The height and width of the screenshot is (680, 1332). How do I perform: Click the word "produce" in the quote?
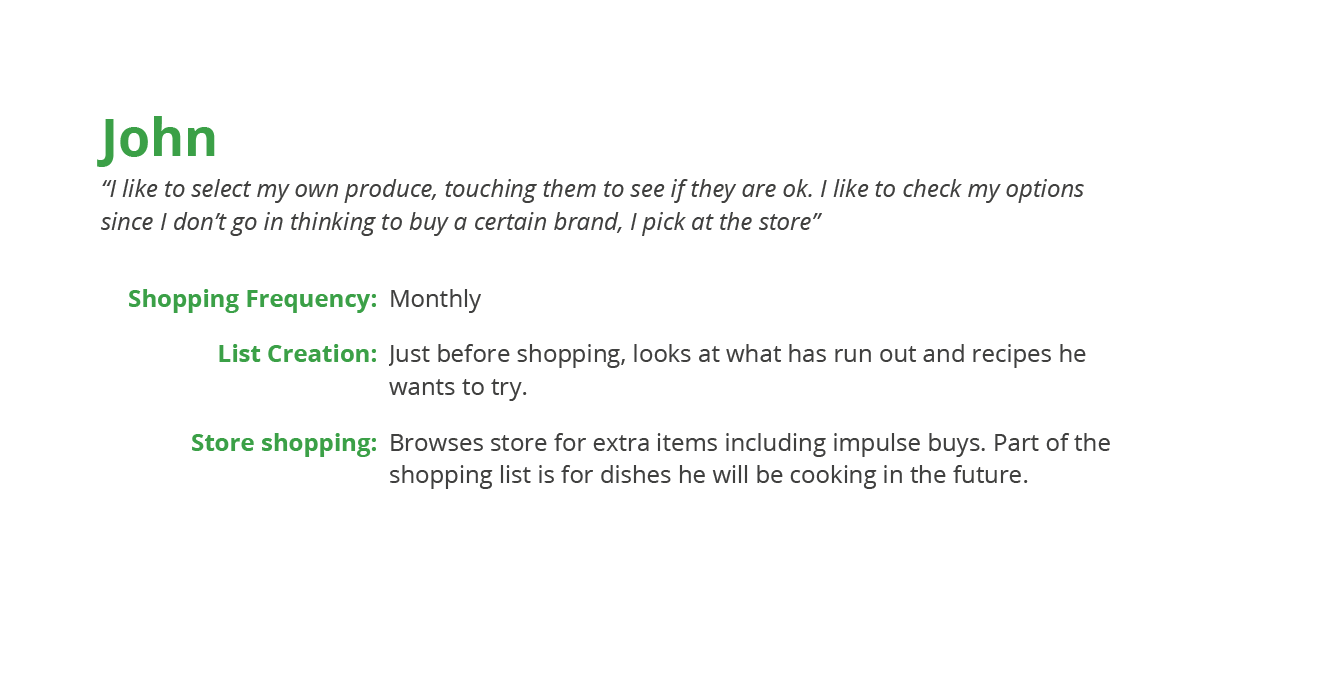click(390, 189)
